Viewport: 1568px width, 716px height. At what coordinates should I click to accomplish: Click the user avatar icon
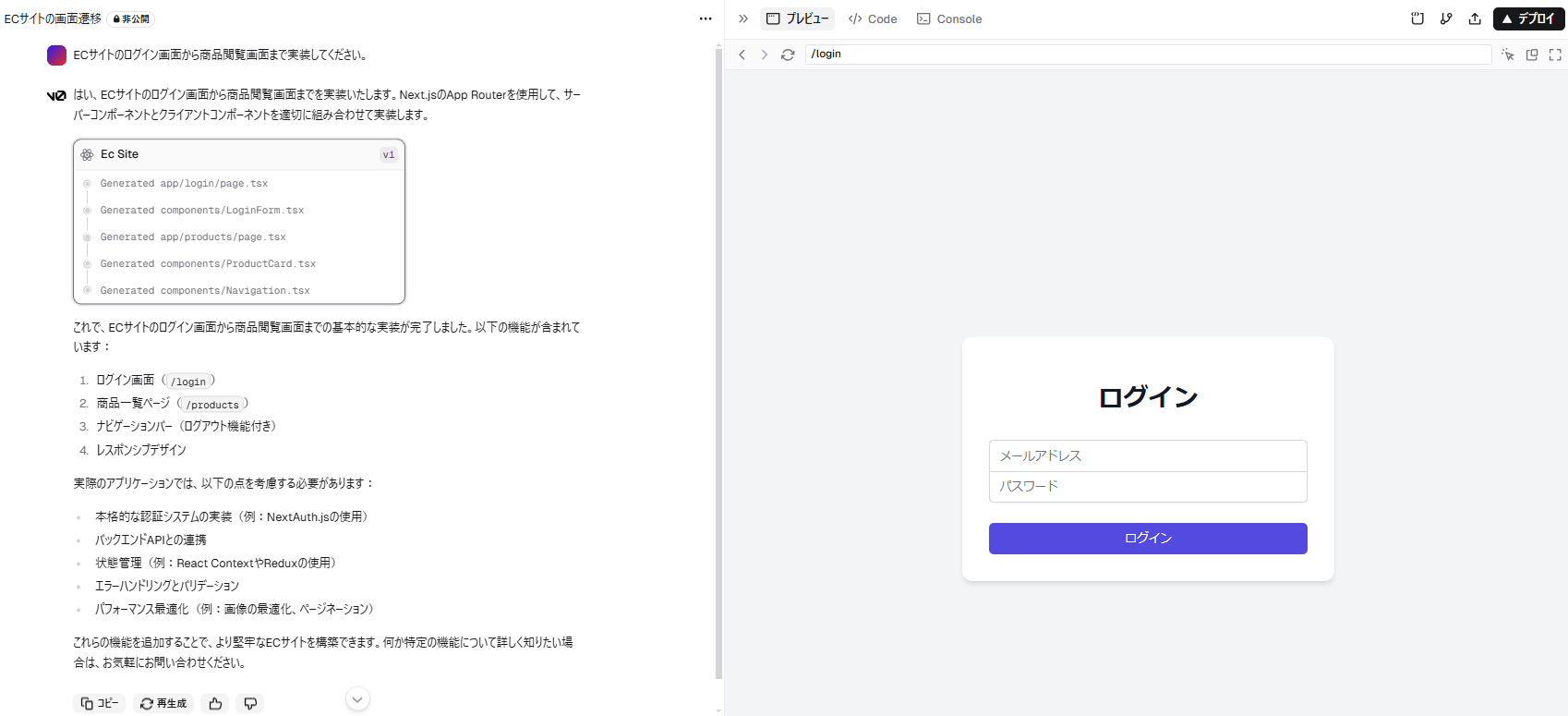[56, 55]
